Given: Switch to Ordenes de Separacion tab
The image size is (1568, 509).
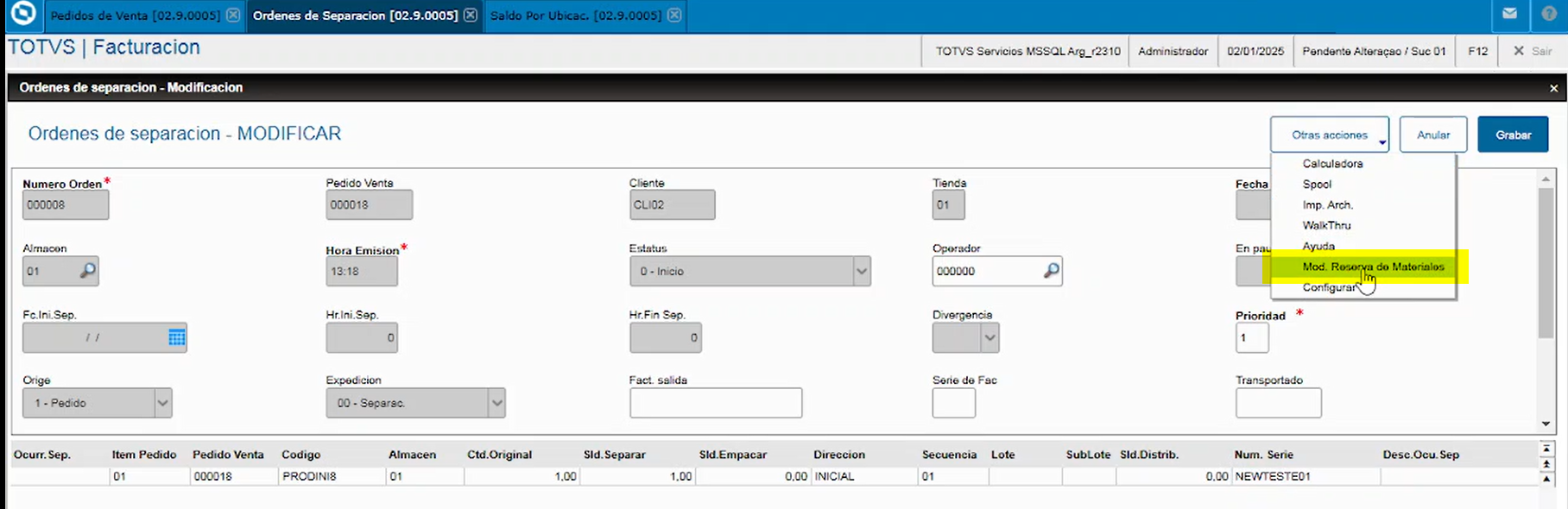Looking at the screenshot, I should point(355,15).
